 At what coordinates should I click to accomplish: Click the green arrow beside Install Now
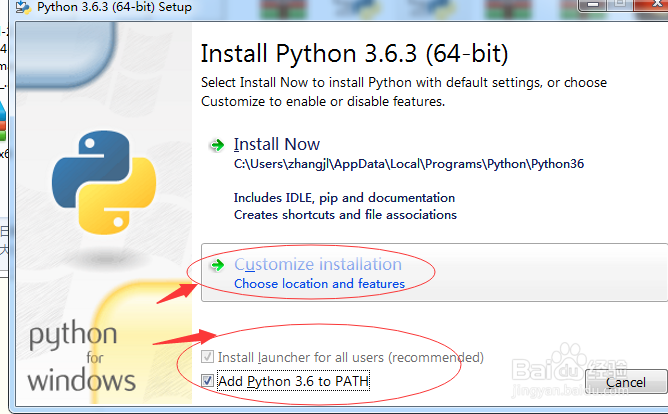[x=217, y=145]
